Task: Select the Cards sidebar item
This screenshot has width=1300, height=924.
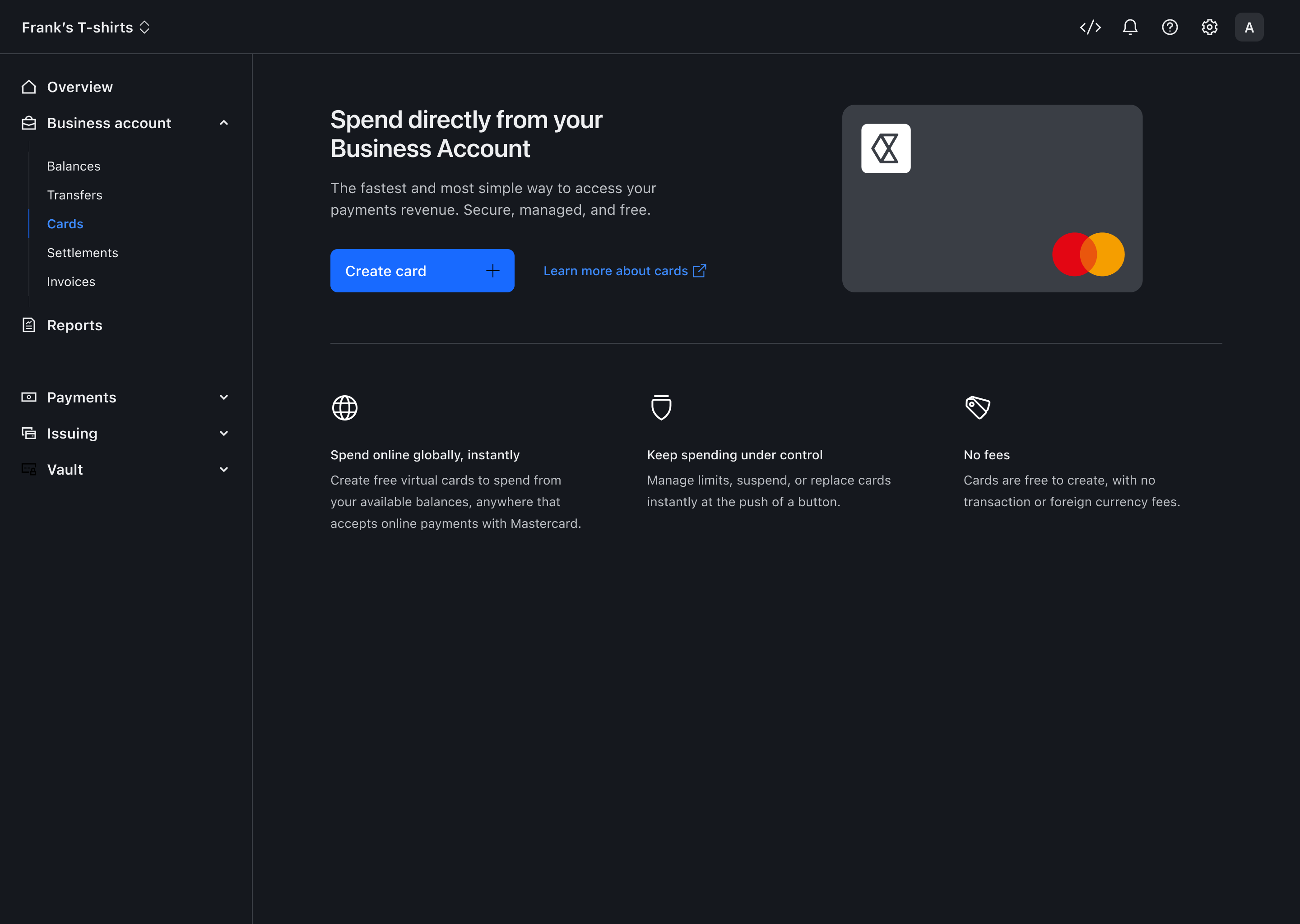Action: (65, 224)
